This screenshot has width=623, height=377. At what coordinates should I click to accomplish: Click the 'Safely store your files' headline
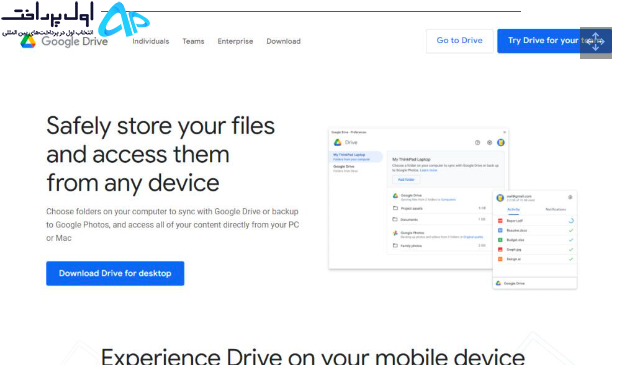click(x=161, y=154)
